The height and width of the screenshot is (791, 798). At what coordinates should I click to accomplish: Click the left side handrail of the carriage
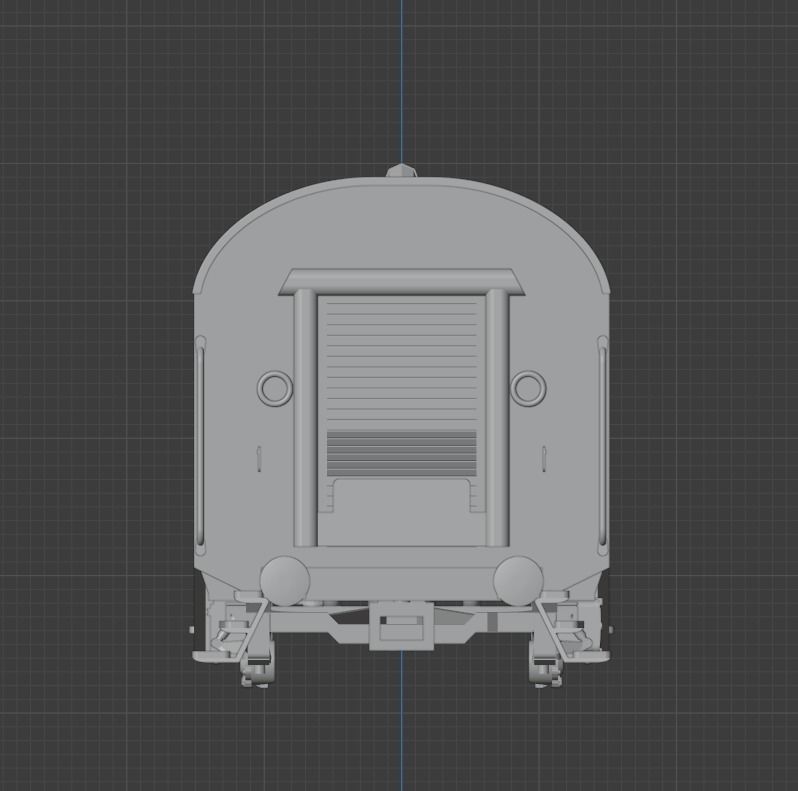pos(201,445)
